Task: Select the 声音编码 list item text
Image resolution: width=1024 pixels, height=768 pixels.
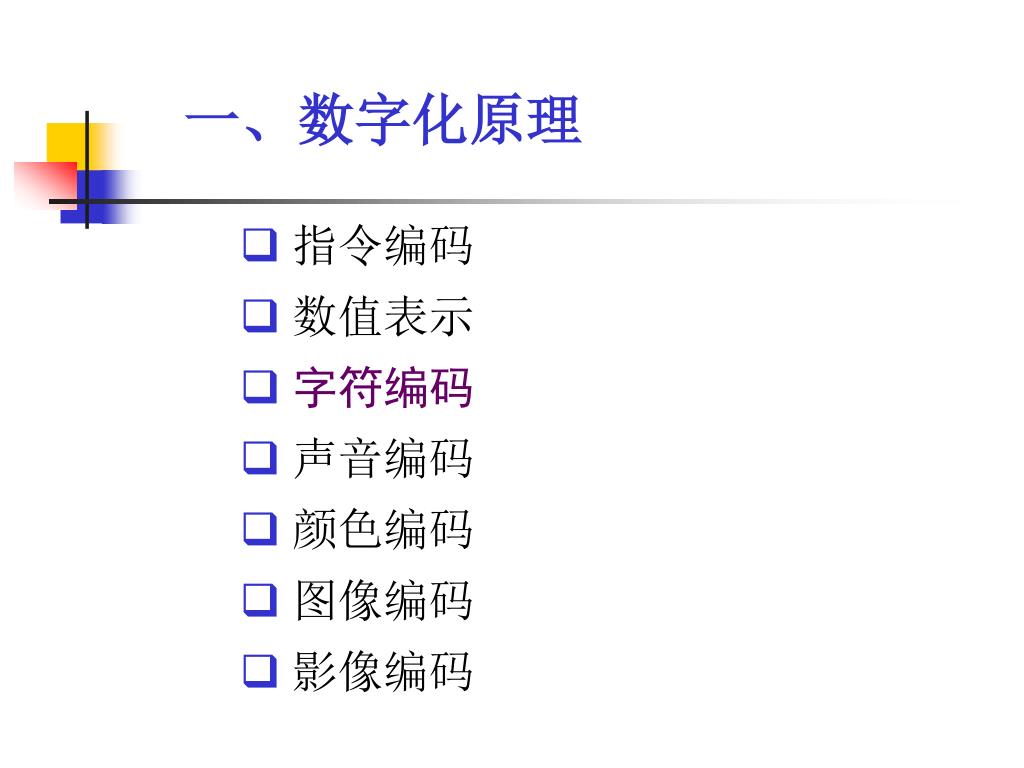Action: [x=383, y=458]
